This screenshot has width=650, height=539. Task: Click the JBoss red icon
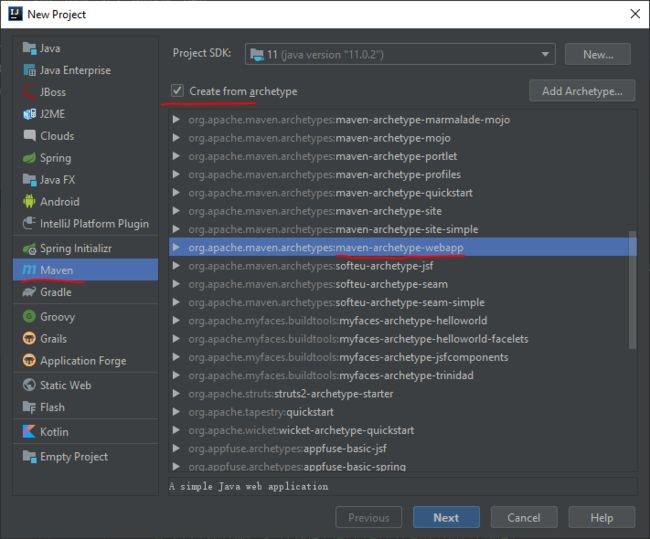point(30,92)
